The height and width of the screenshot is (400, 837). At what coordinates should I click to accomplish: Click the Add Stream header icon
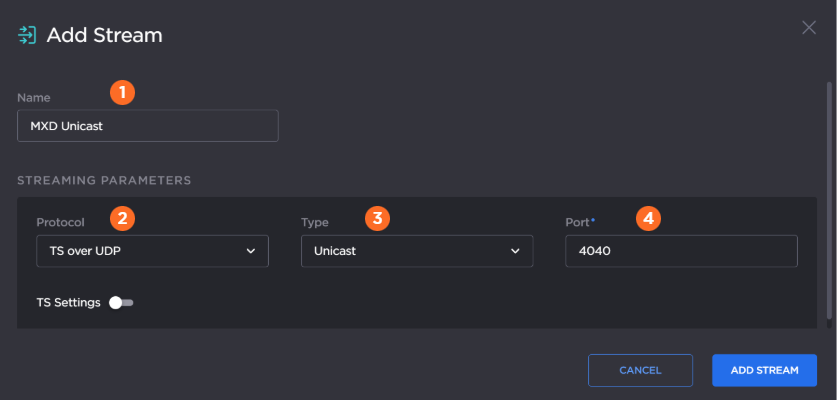click(27, 35)
